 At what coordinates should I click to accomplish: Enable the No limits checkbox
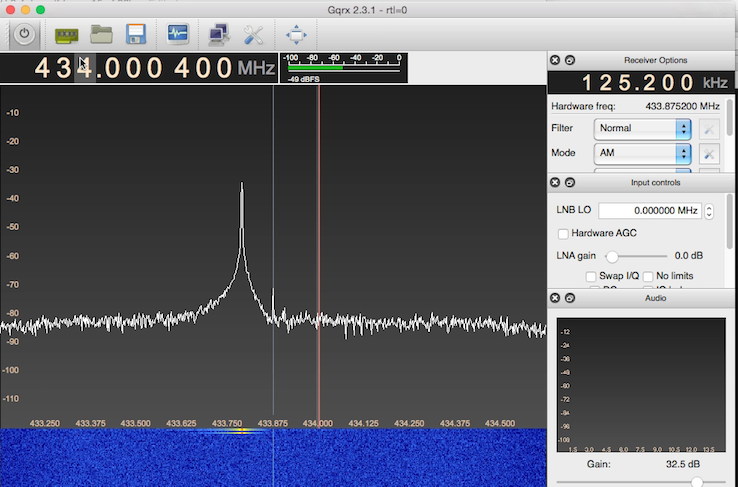pos(648,276)
